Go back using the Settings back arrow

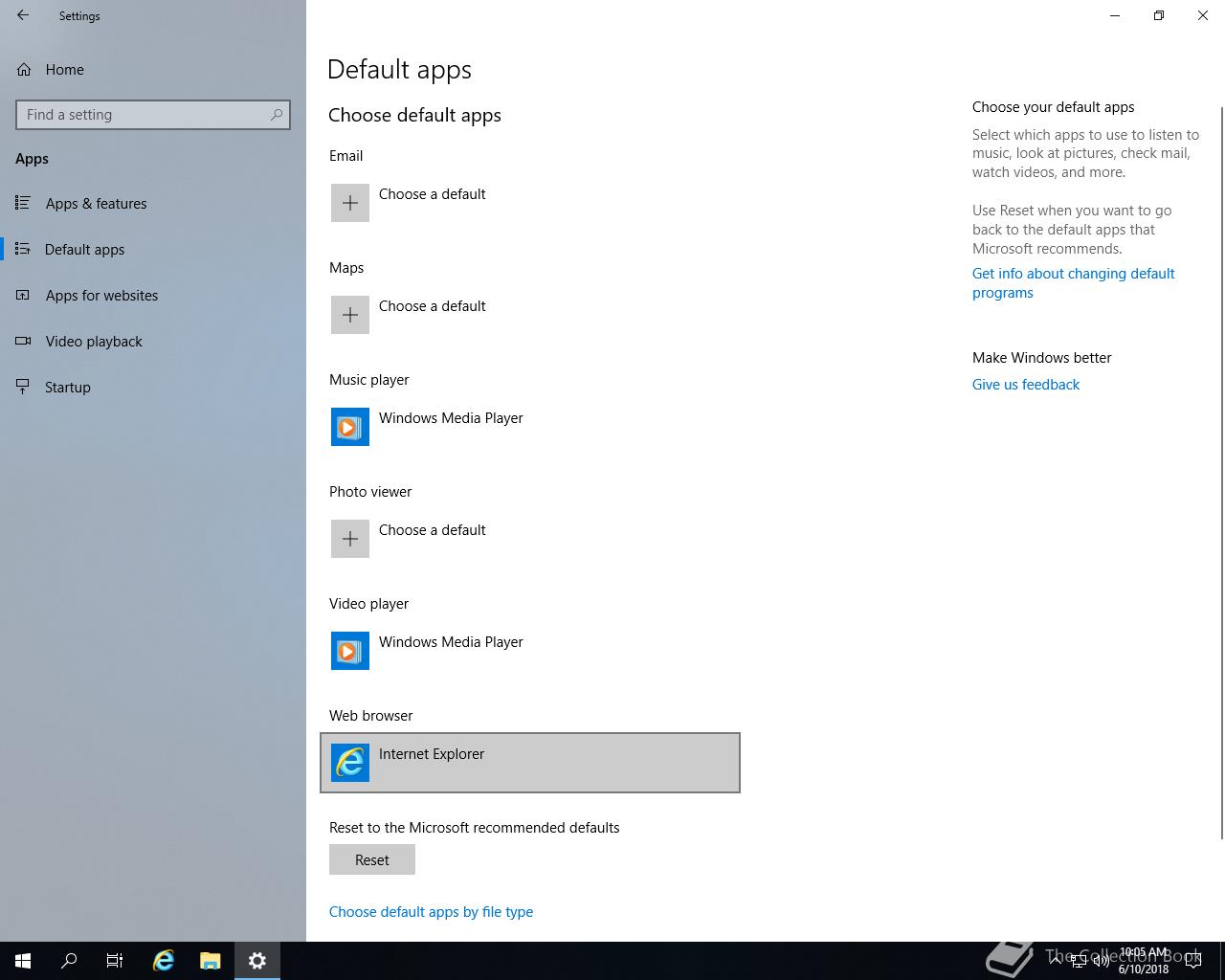pos(23,15)
